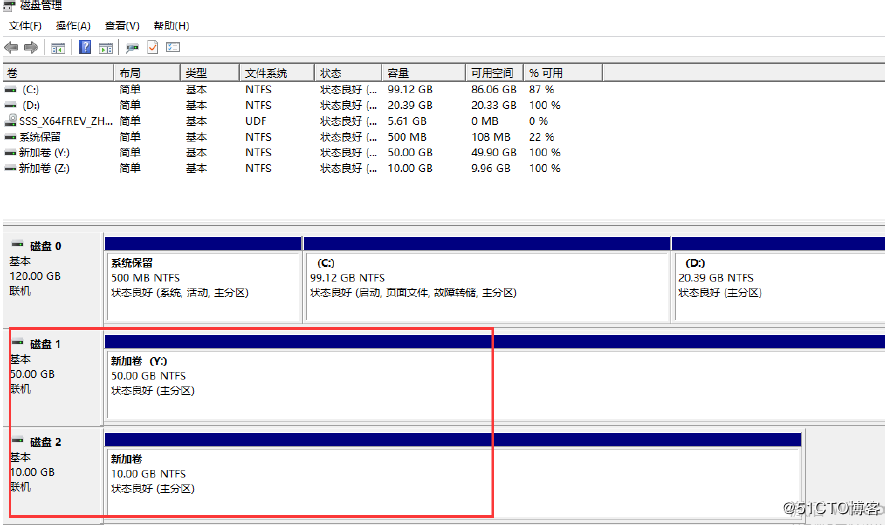Sort by the 卷 column header
890x525 pixels.
(x=58, y=73)
